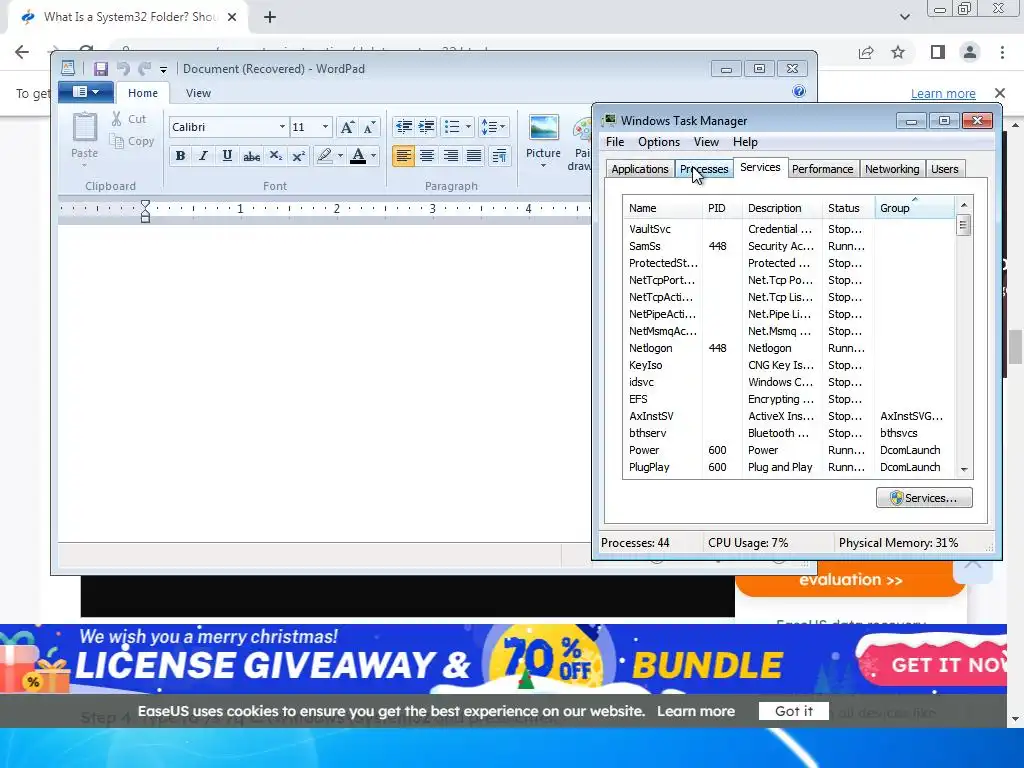Open the Chrome three-dot menu
This screenshot has width=1024, height=768.
point(1002,52)
